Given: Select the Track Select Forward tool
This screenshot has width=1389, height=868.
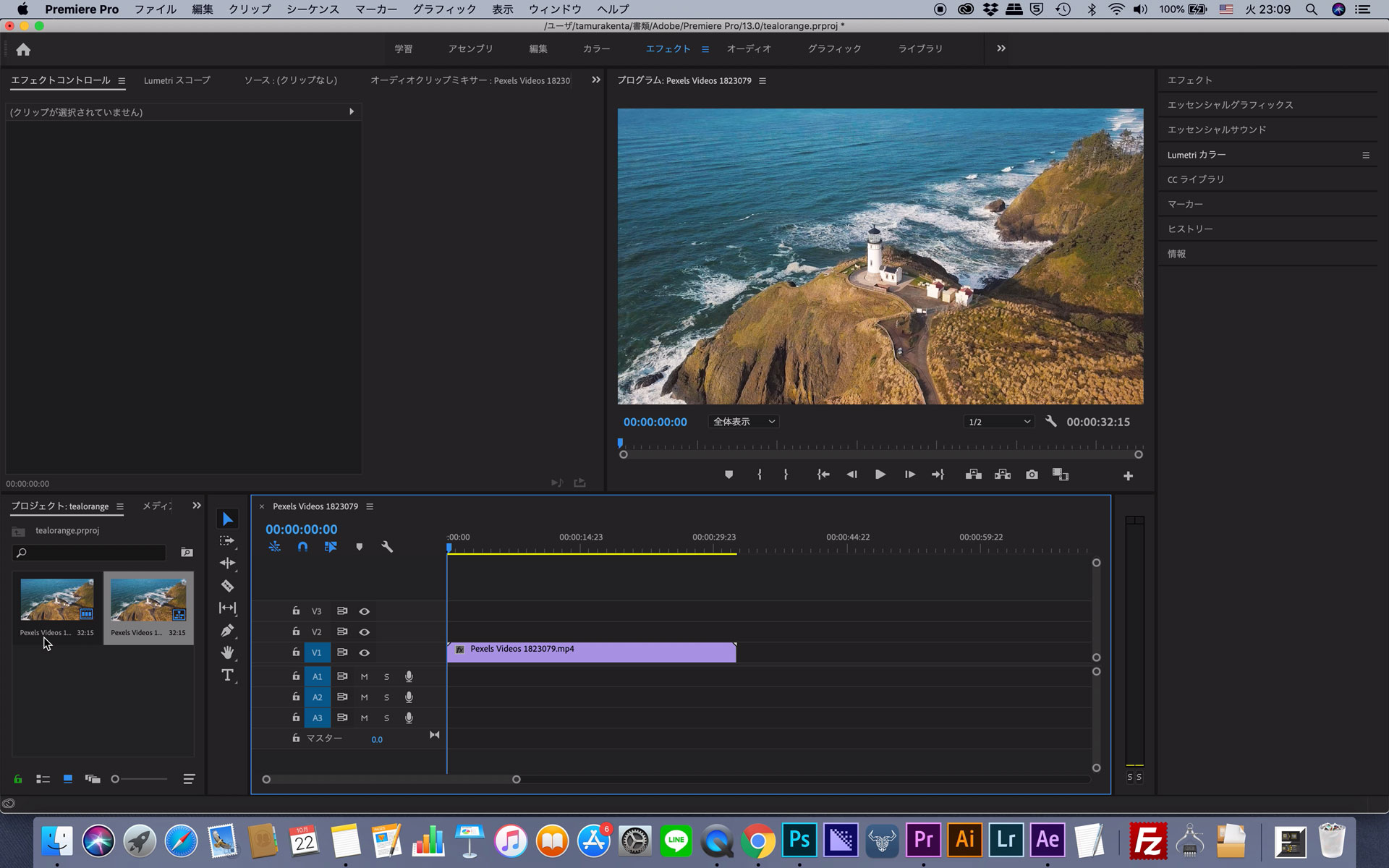Looking at the screenshot, I should pos(228,541).
